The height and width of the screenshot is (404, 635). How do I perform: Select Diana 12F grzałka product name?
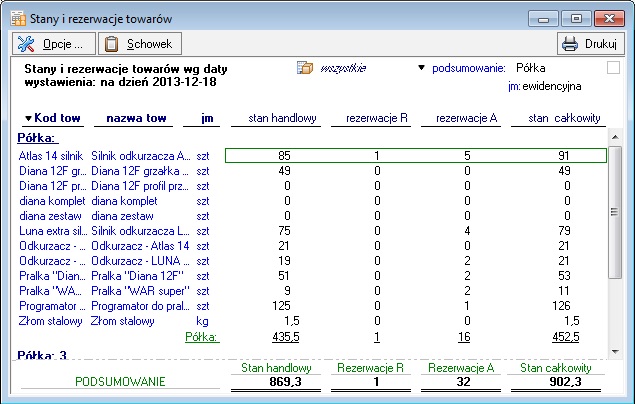[140, 171]
